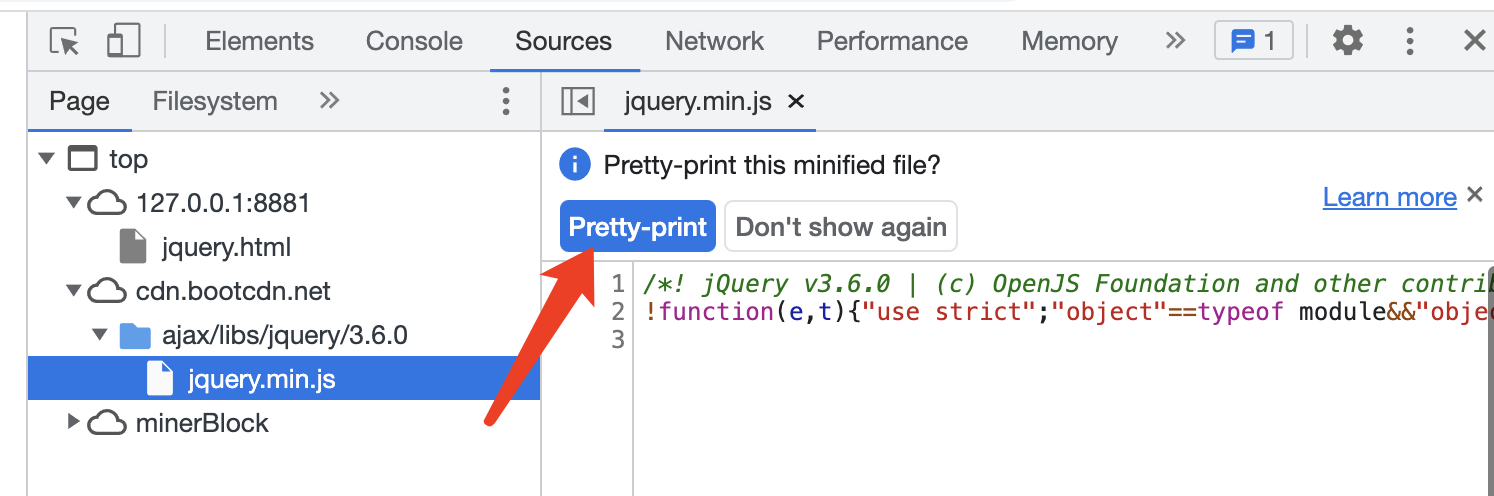
Task: Dismiss the pretty-print infobar
Action: coord(1474,195)
